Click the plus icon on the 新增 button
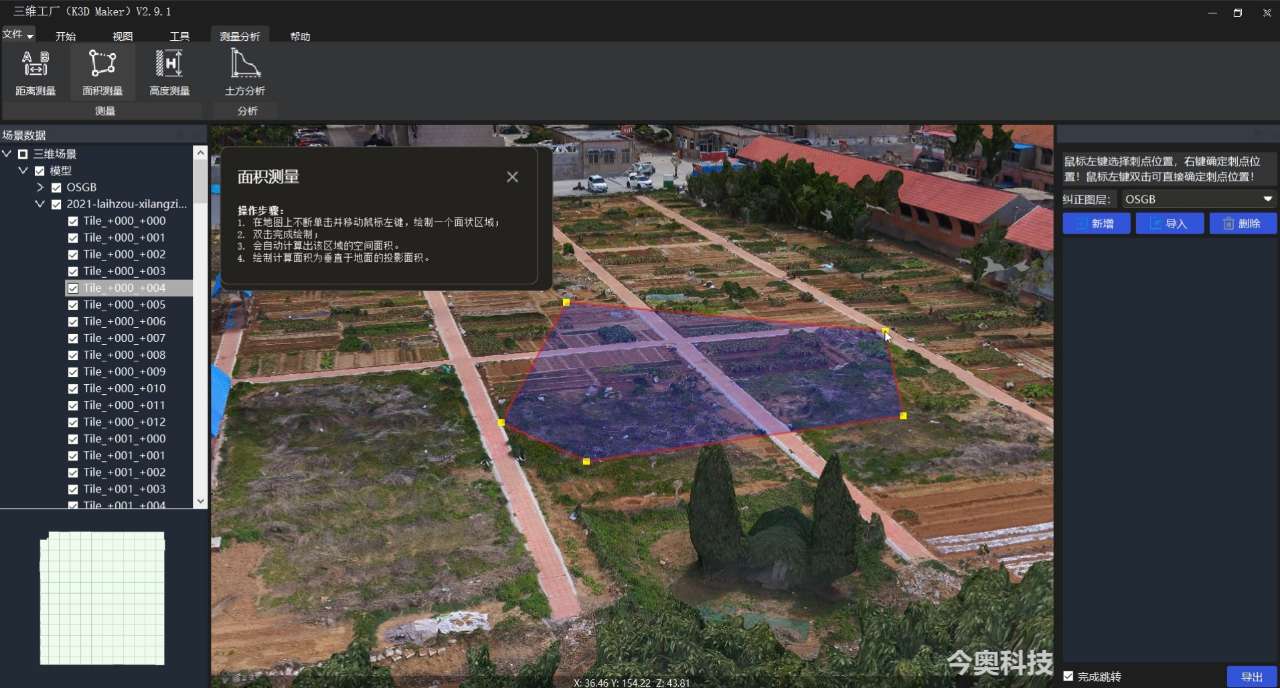Screen dimensions: 1280x688 click(x=1082, y=223)
